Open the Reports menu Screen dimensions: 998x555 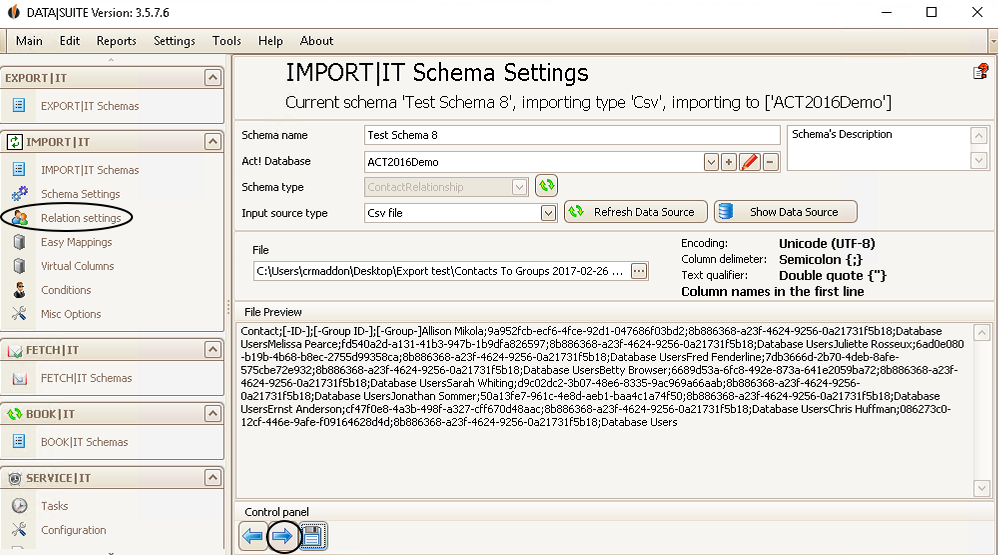116,41
